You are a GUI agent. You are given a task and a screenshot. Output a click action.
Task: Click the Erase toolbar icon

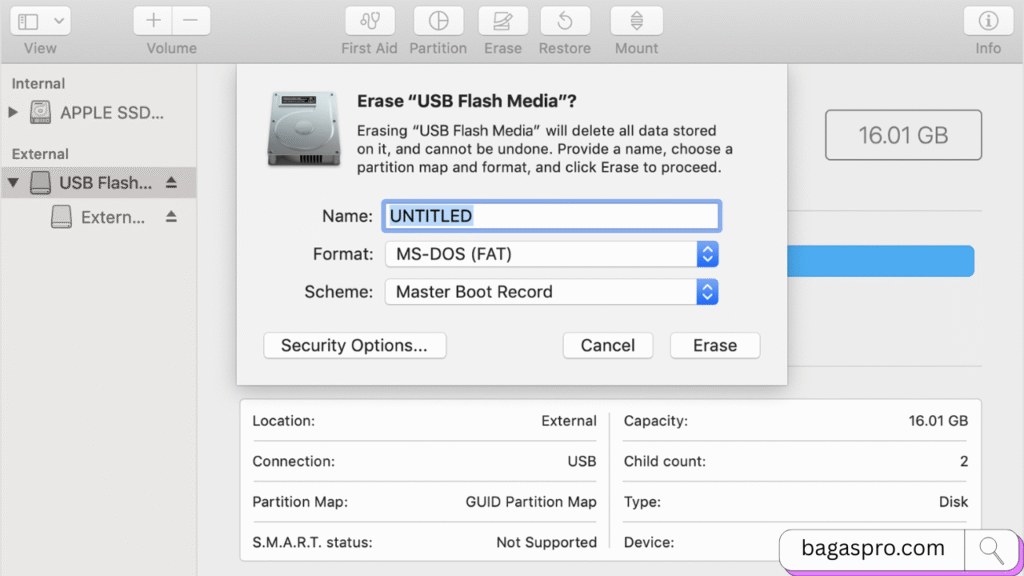(x=503, y=21)
